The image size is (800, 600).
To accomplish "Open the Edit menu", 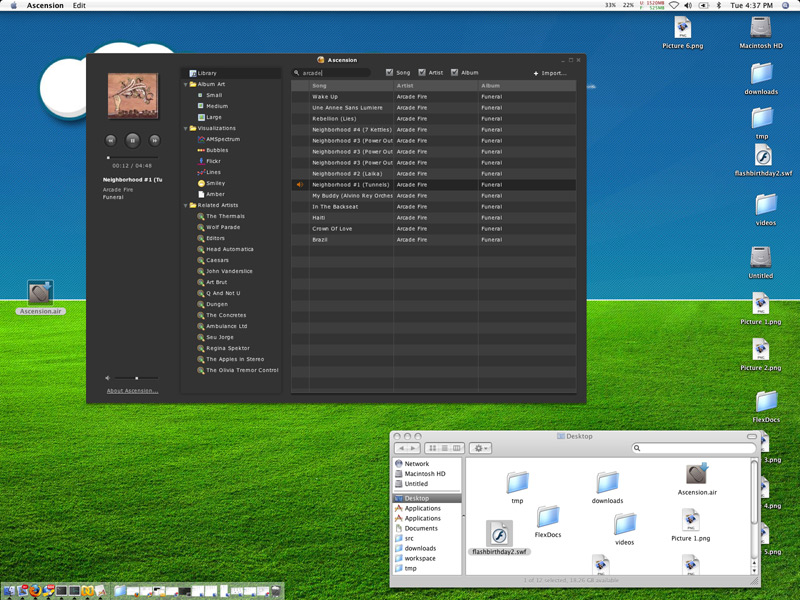I will pyautogui.click(x=79, y=6).
